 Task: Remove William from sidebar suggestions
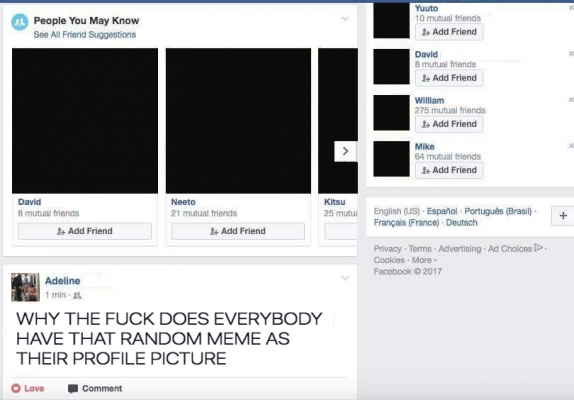coord(571,100)
